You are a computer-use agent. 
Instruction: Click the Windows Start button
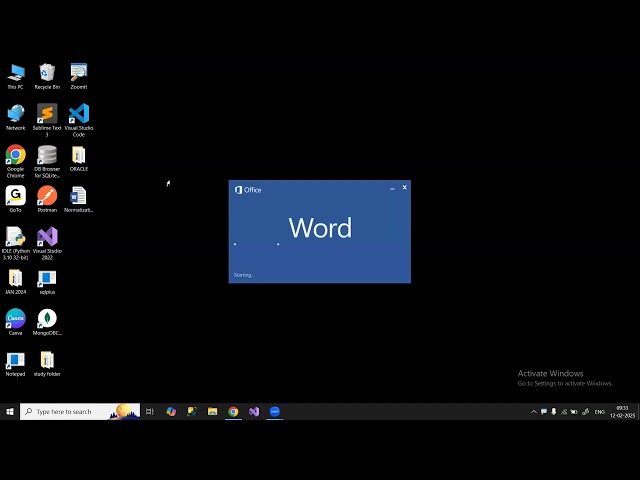tap(10, 411)
